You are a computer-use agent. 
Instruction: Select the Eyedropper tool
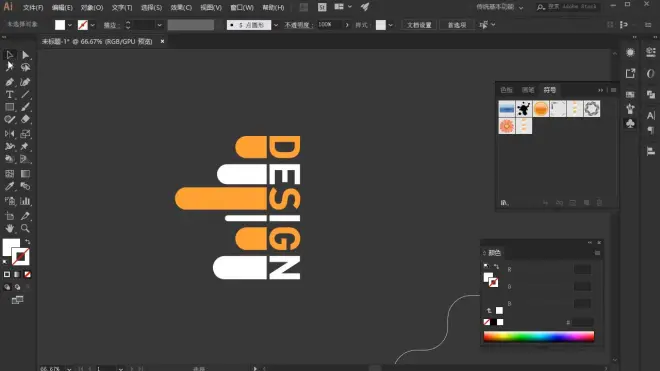coord(9,186)
